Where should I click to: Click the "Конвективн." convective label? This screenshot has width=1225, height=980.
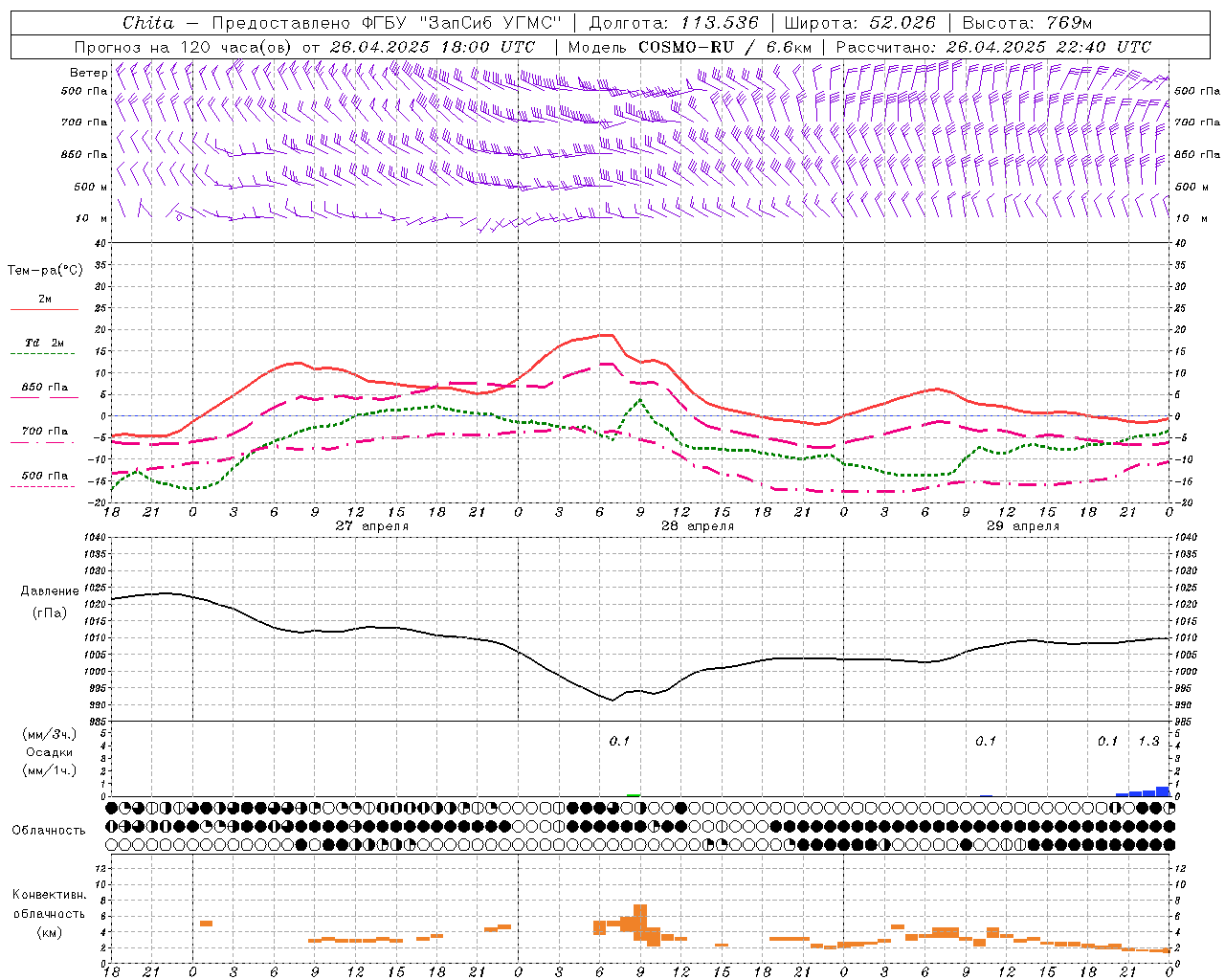pyautogui.click(x=49, y=895)
